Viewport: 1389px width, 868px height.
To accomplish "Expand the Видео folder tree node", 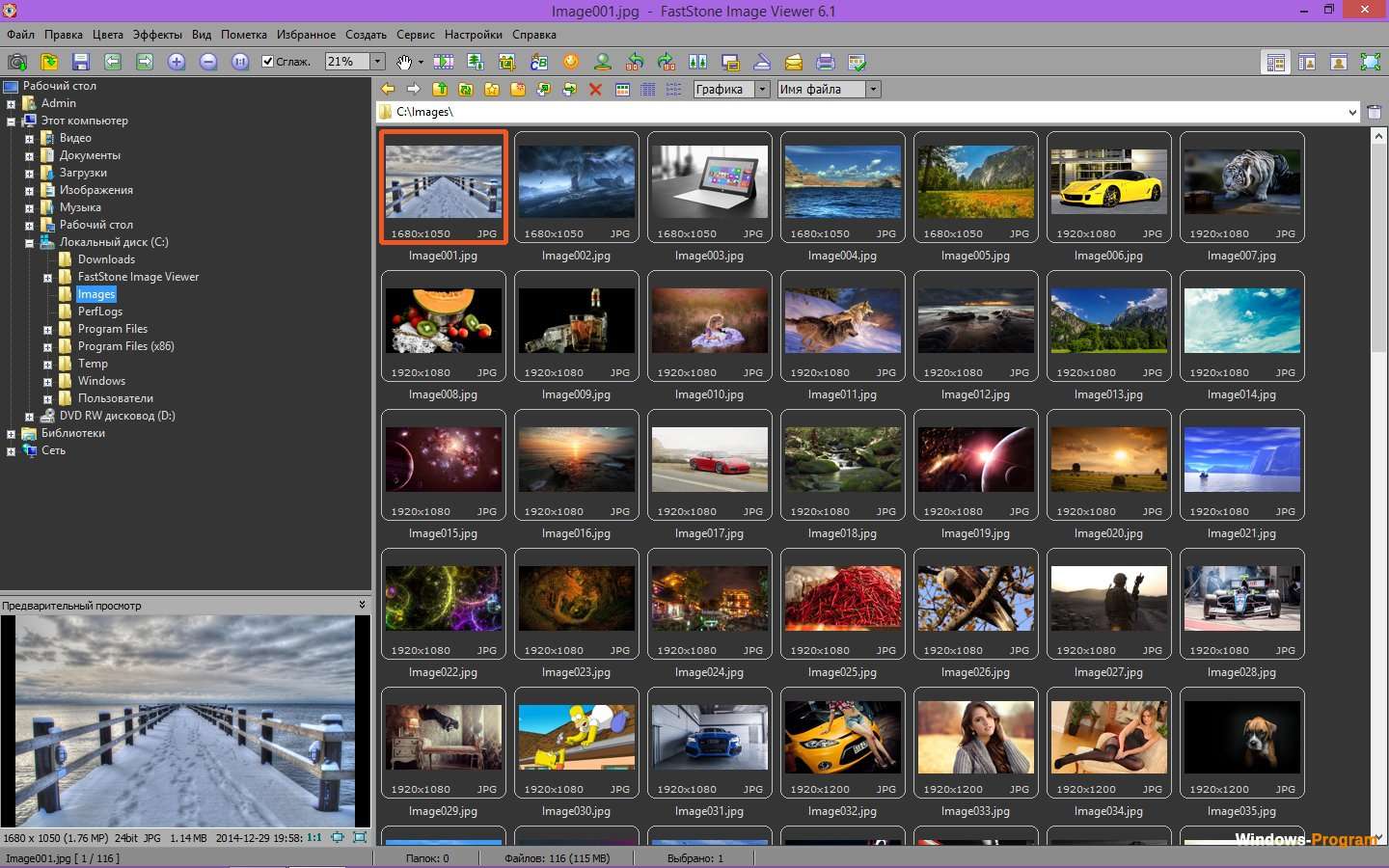I will tap(29, 139).
